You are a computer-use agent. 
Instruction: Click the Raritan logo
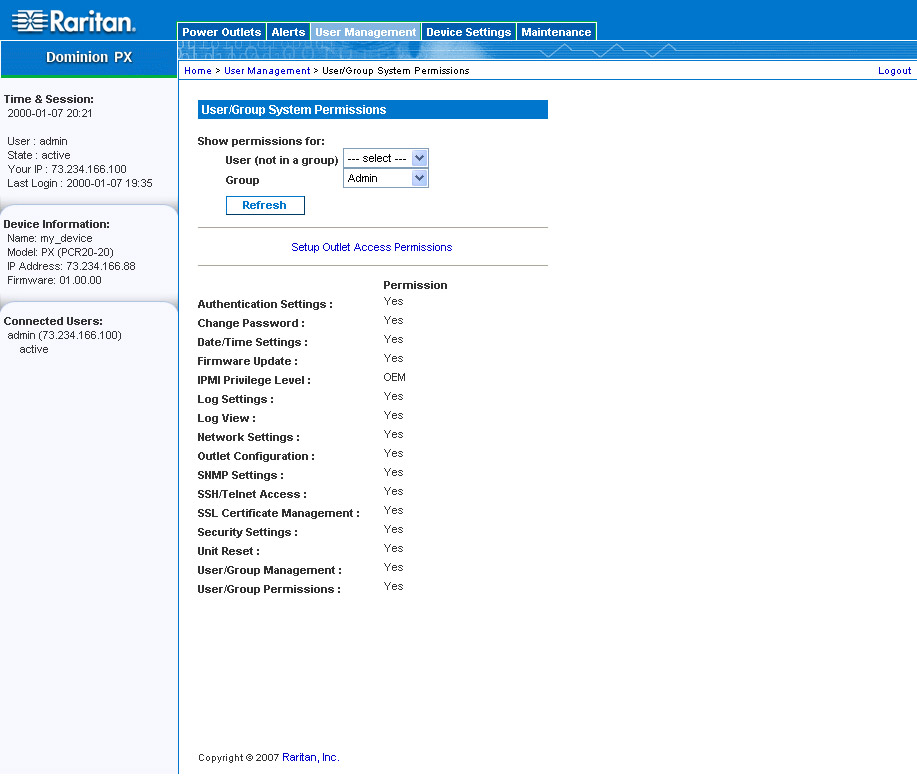pos(73,21)
